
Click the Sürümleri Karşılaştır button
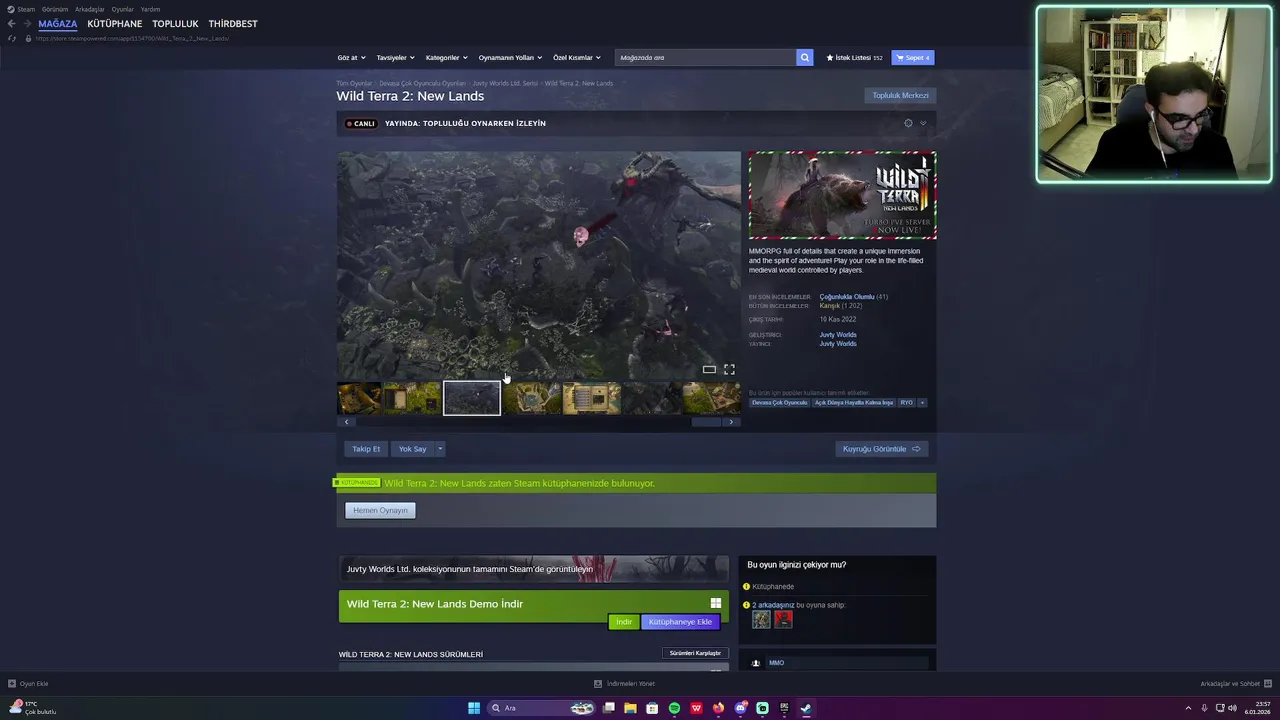(695, 653)
